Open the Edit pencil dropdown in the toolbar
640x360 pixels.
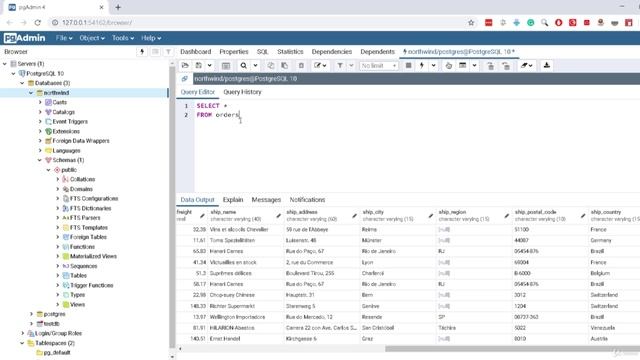320,65
